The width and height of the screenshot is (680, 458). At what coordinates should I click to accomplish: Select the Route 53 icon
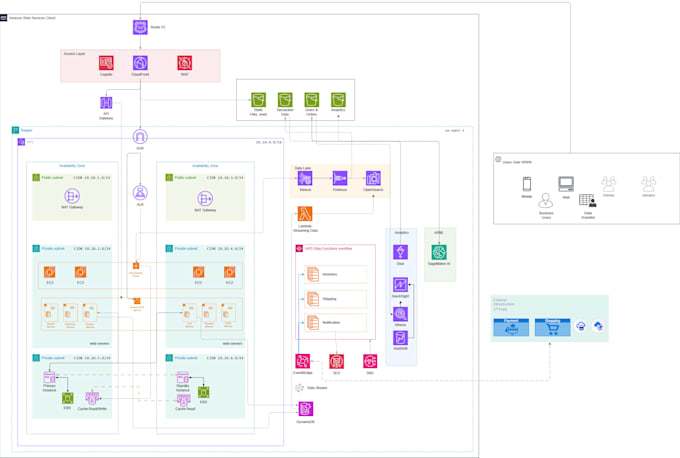pos(140,27)
